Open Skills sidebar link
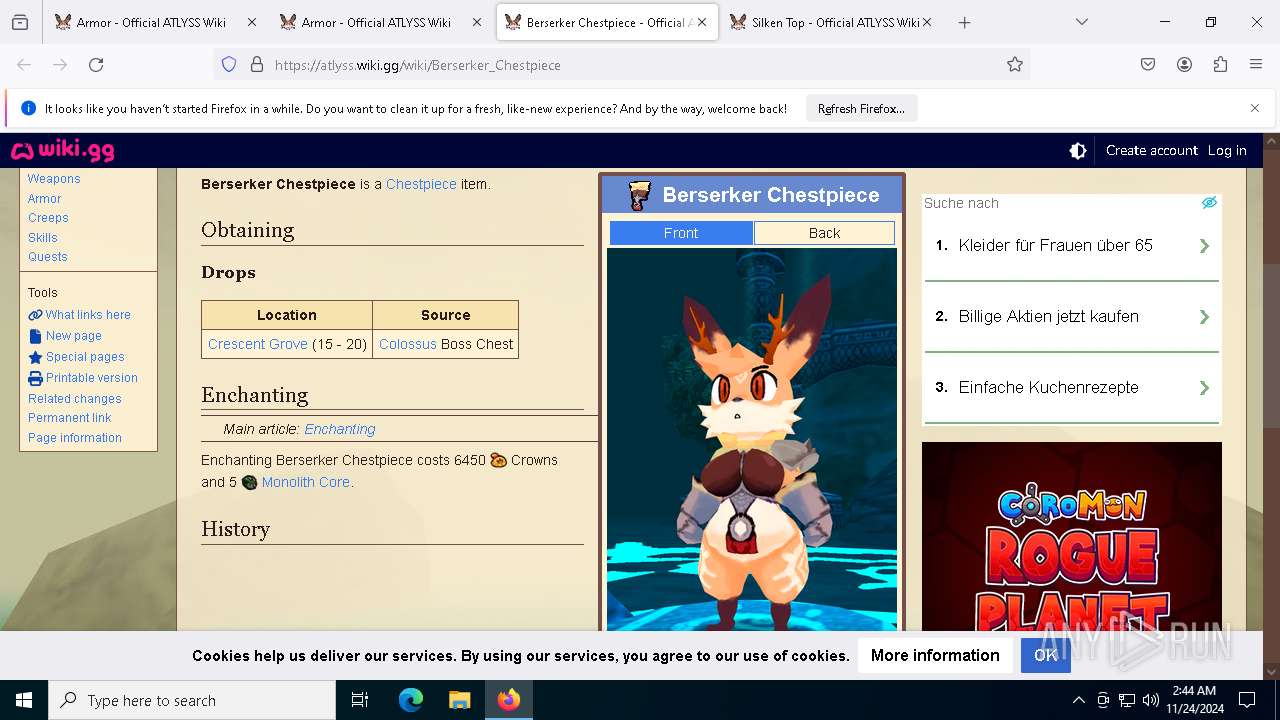Image resolution: width=1280 pixels, height=720 pixels. (x=43, y=238)
